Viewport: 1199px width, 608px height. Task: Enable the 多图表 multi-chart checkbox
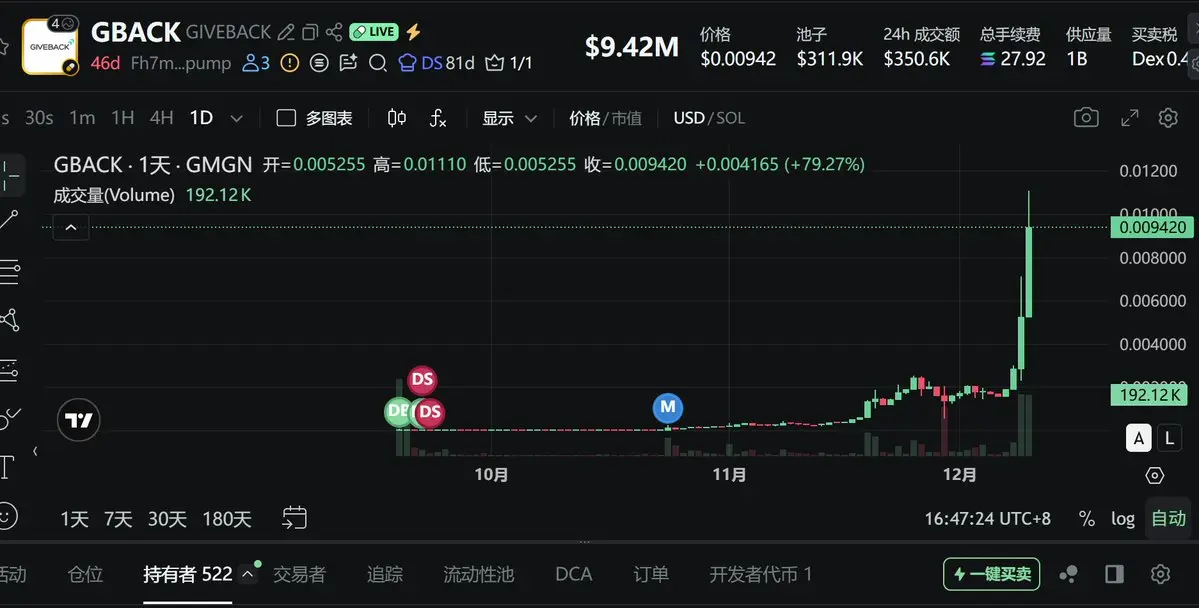[286, 118]
